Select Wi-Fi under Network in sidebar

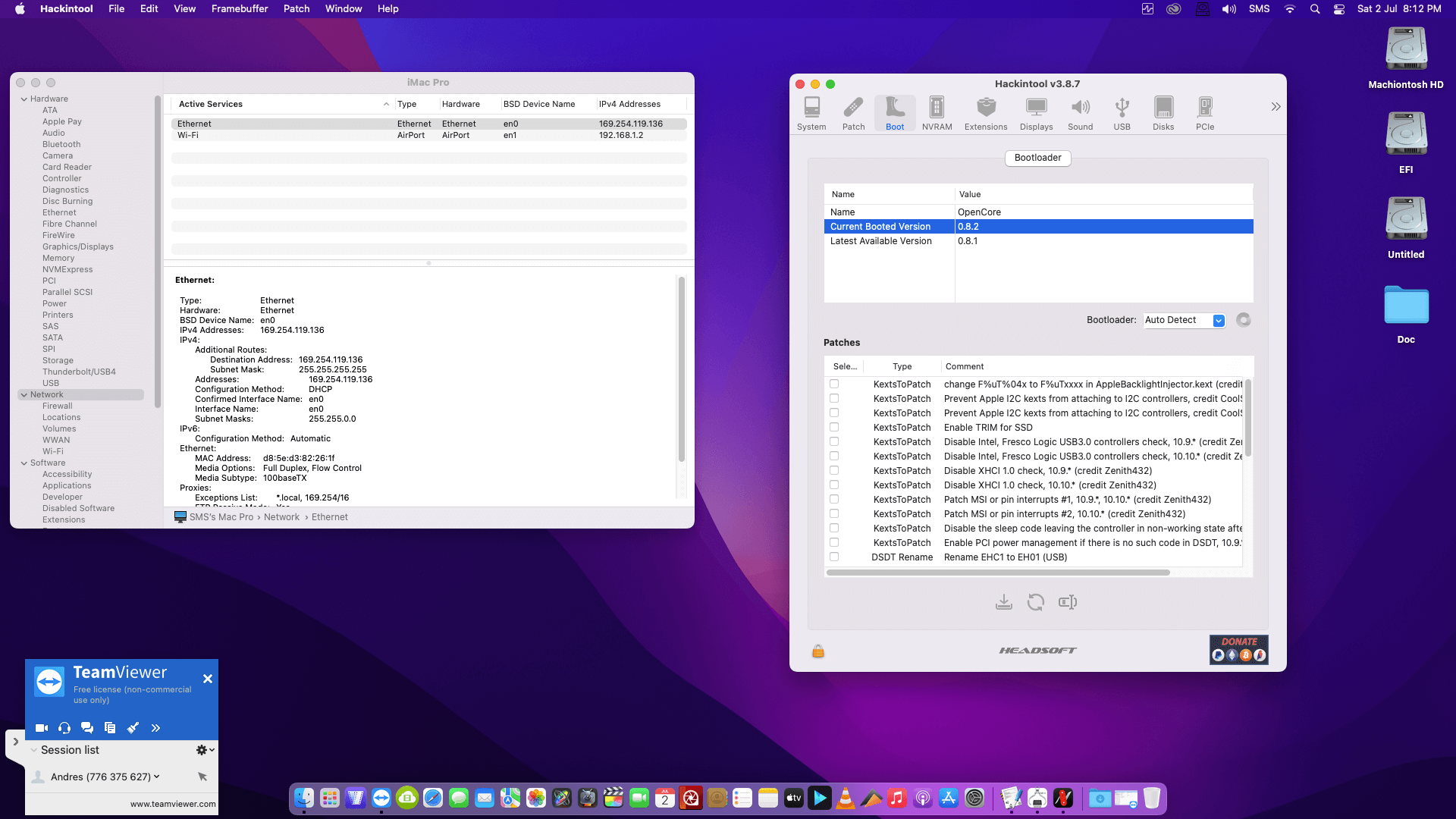[53, 451]
